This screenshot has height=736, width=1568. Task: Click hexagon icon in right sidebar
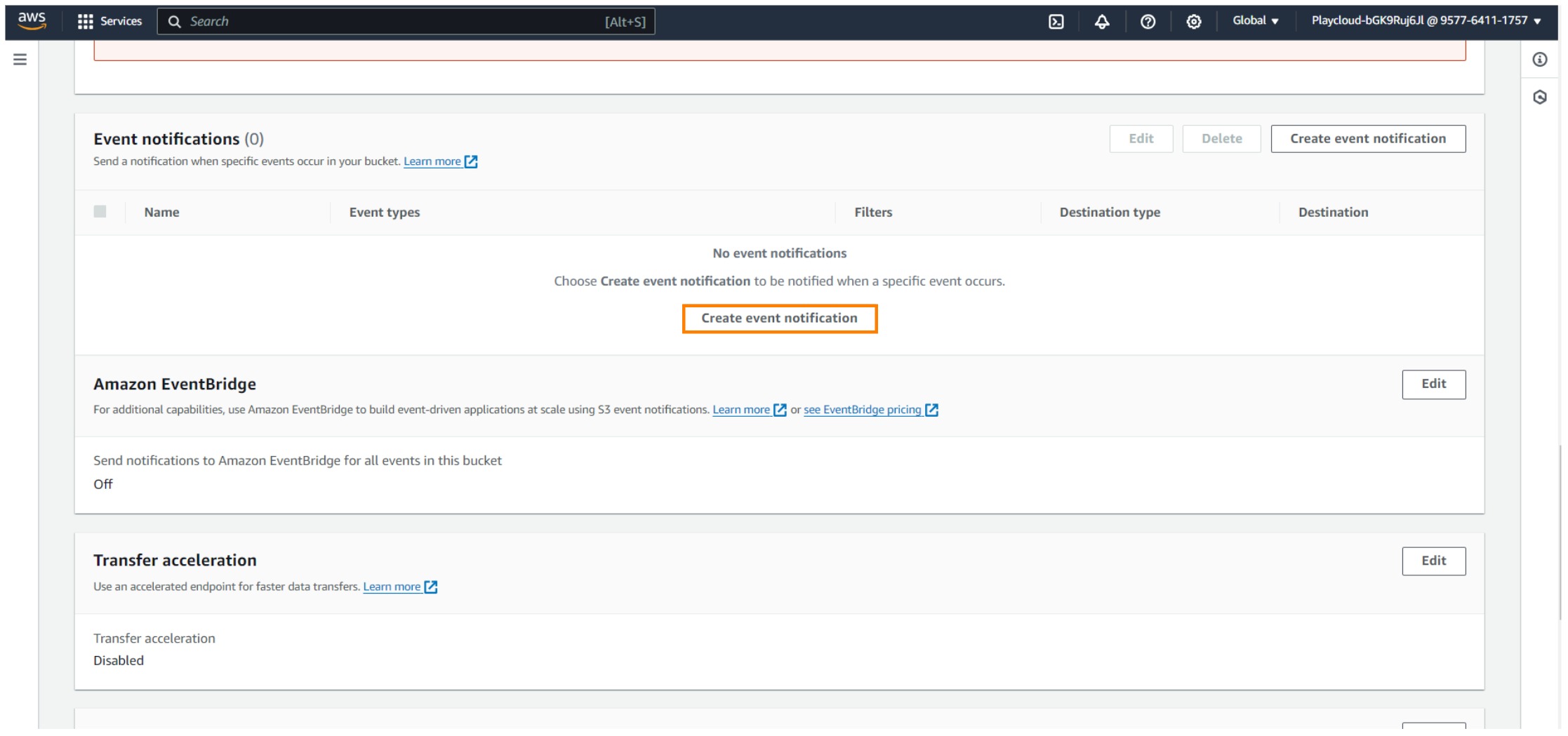coord(1539,98)
